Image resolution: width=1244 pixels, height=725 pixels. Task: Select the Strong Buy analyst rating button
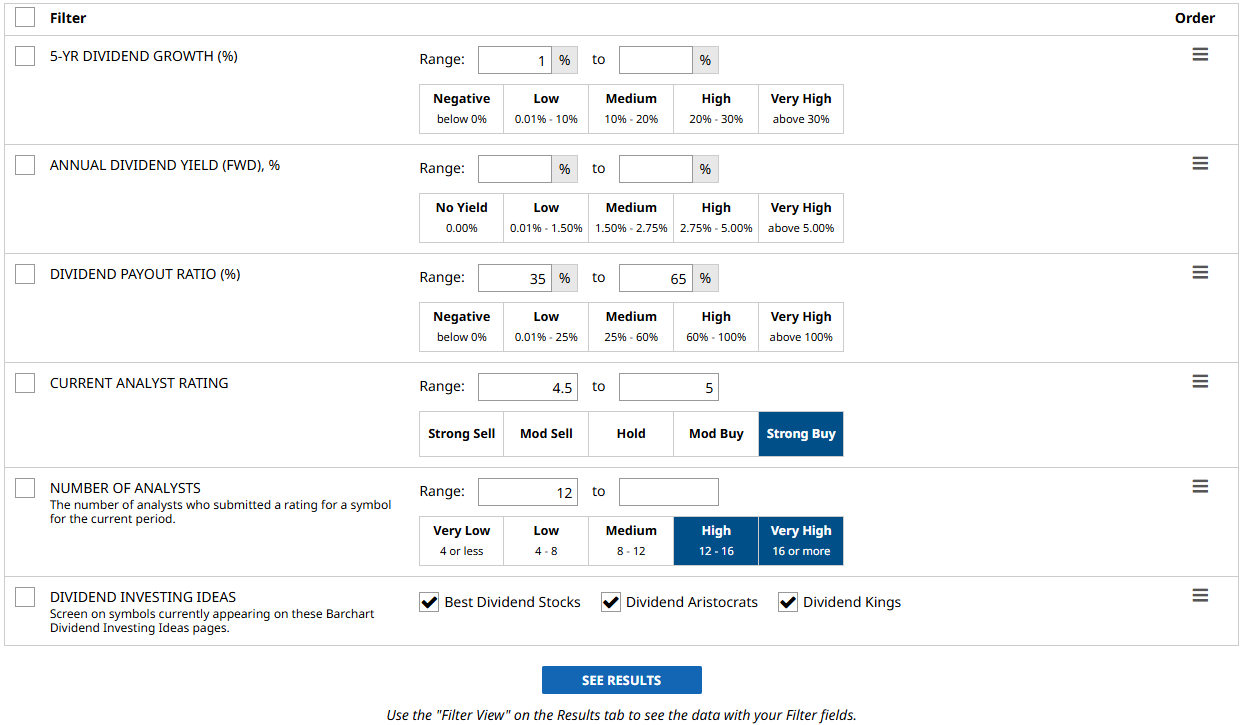pos(801,434)
